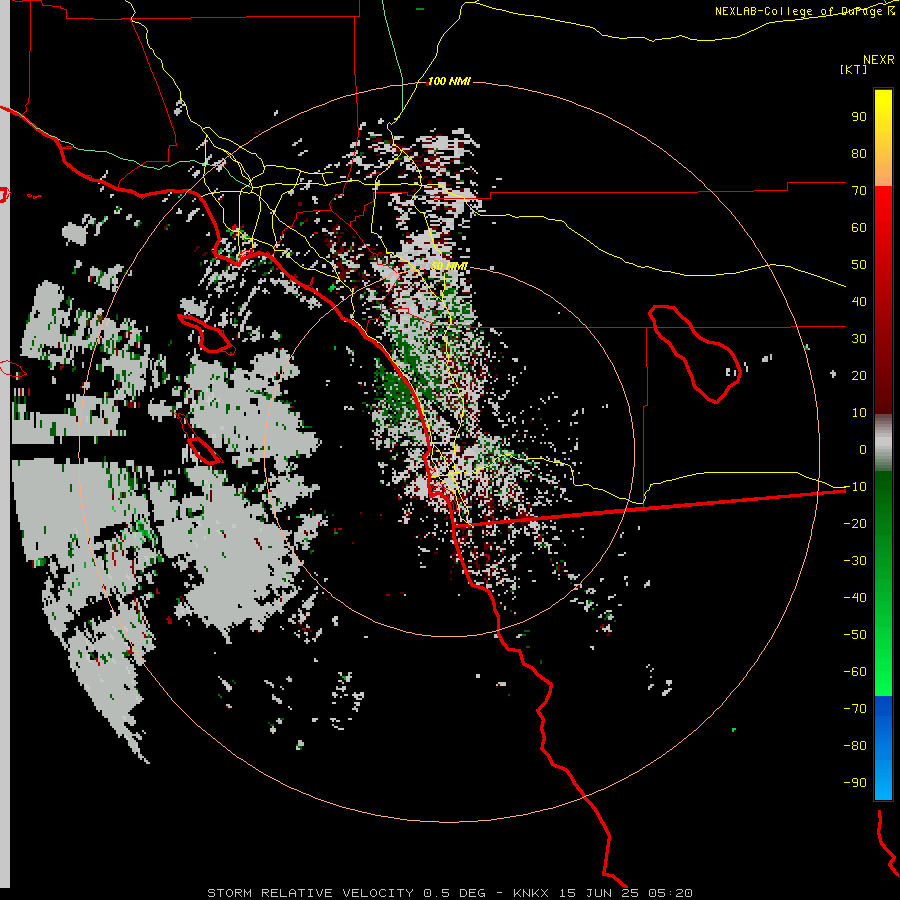Click the "50 NMI" range ring label
Screen dimensions: 900x900
click(x=449, y=266)
